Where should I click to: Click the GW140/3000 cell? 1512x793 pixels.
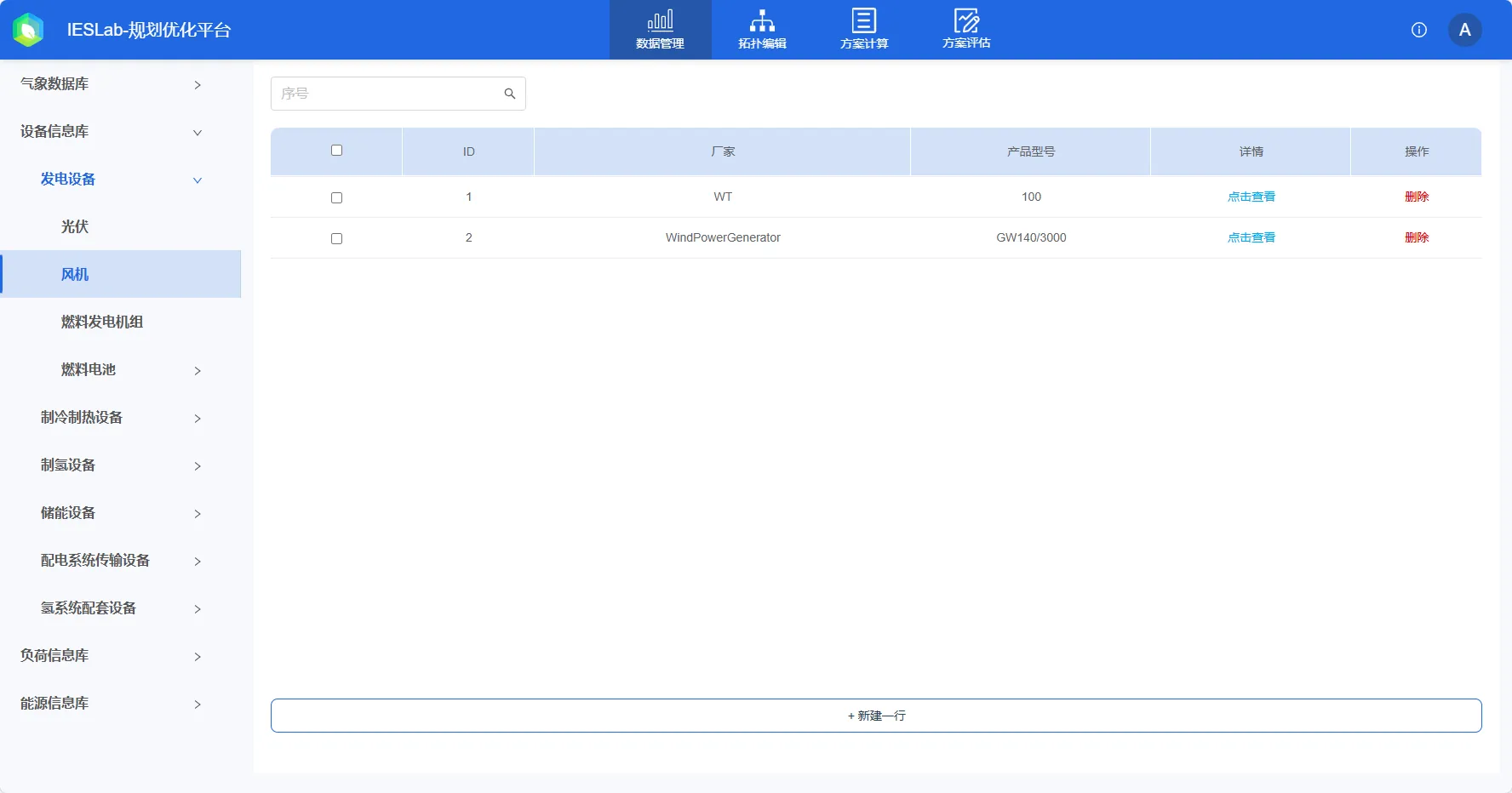coord(1031,237)
